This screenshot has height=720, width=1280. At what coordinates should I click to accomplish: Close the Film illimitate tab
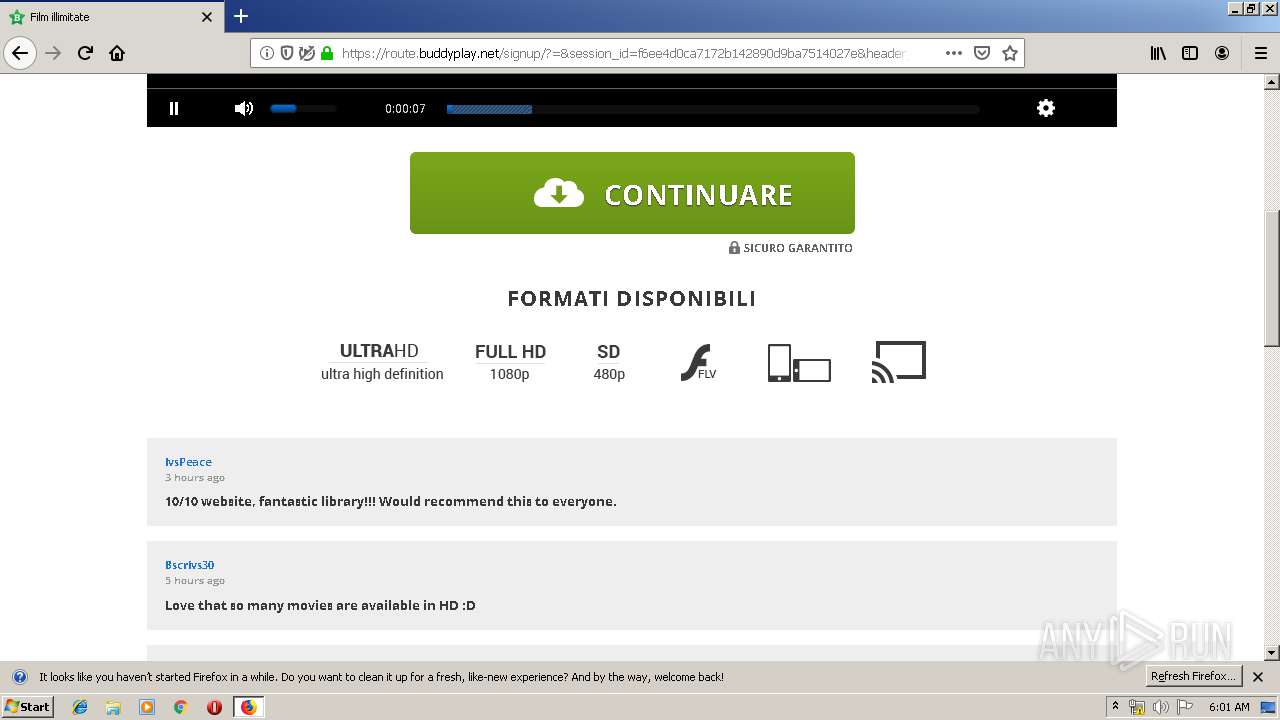coord(207,17)
